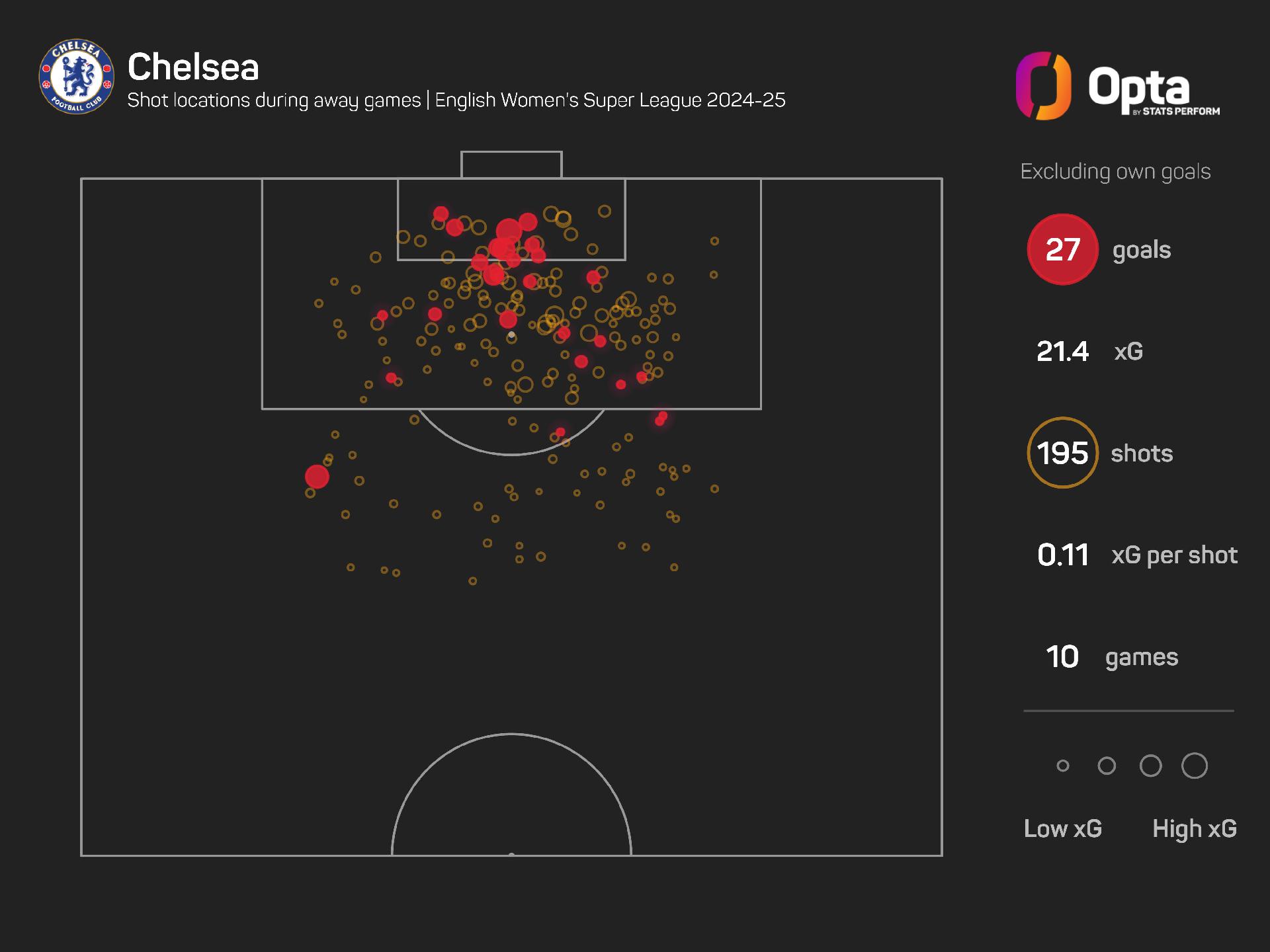Click the centre circle arc at the pitch bottom
This screenshot has height=952, width=1270.
(511, 794)
